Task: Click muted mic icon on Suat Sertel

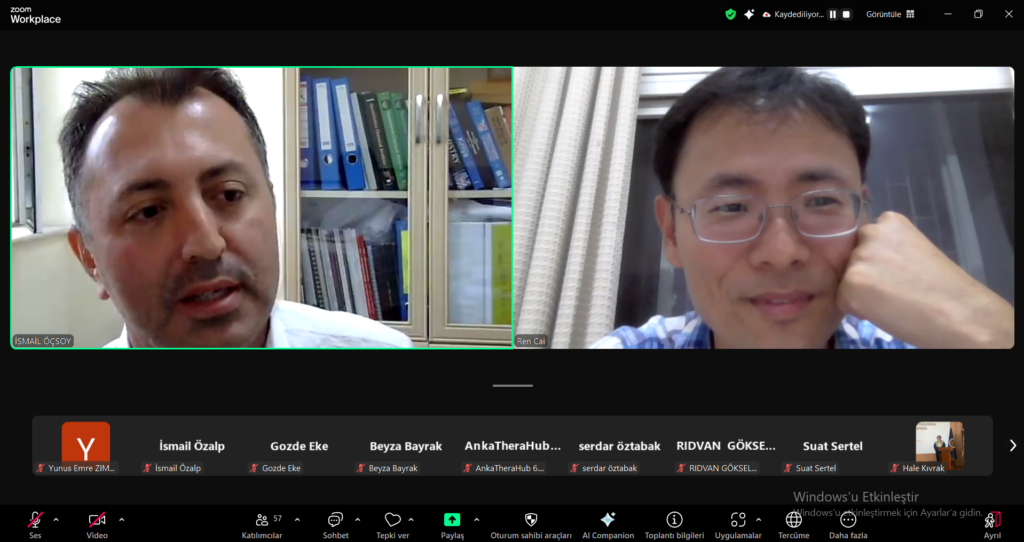Action: point(788,468)
